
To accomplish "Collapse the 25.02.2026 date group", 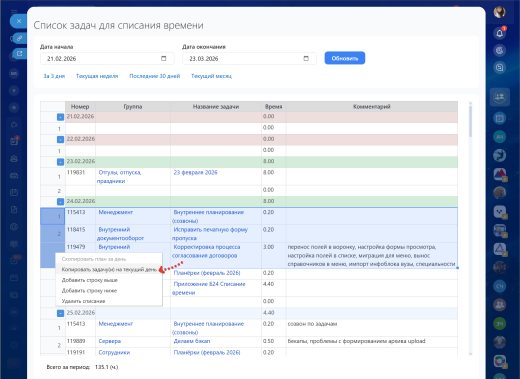I will point(60,313).
